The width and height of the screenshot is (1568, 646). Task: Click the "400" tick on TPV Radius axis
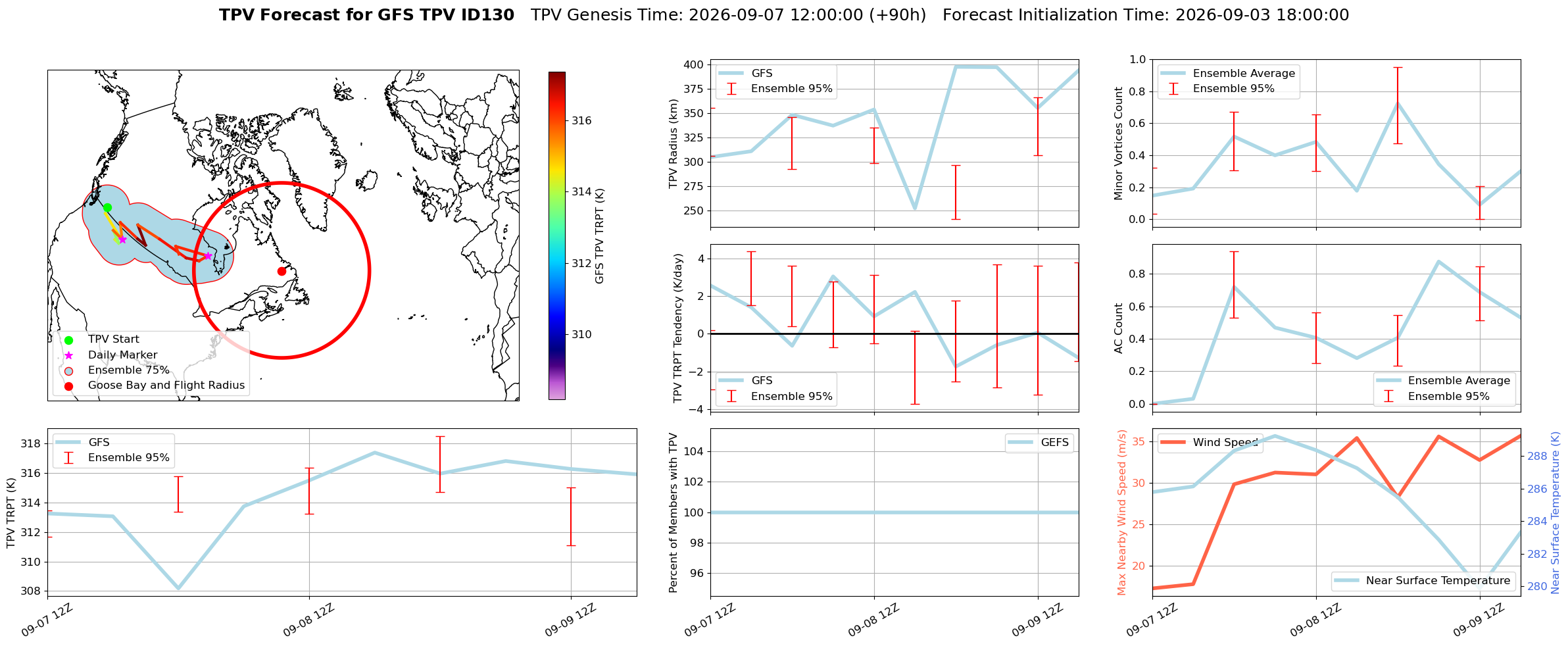coord(693,65)
